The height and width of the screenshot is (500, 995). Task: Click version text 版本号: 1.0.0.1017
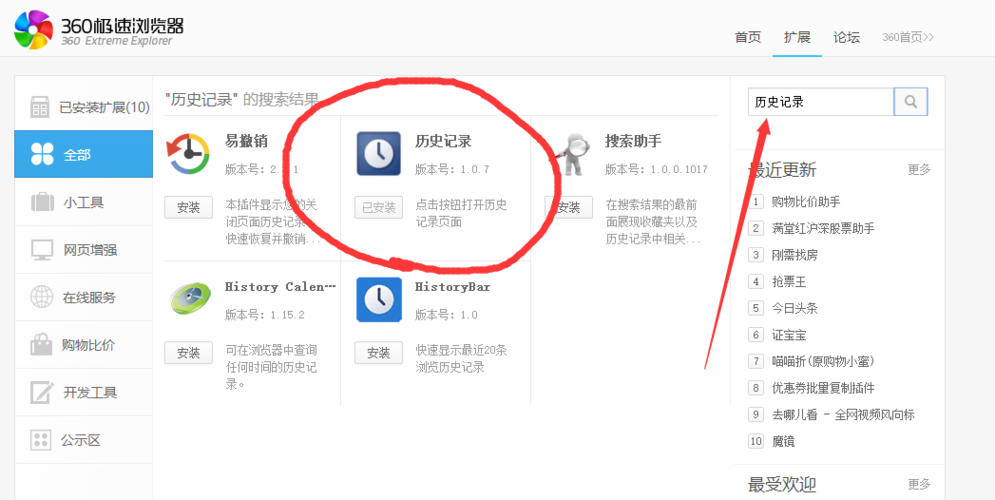656,169
